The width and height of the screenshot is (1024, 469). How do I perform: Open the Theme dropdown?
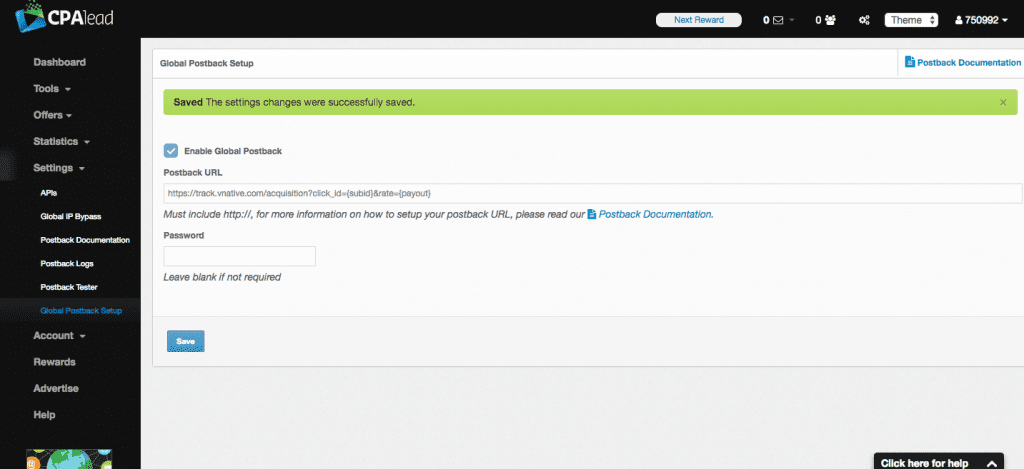pos(911,20)
